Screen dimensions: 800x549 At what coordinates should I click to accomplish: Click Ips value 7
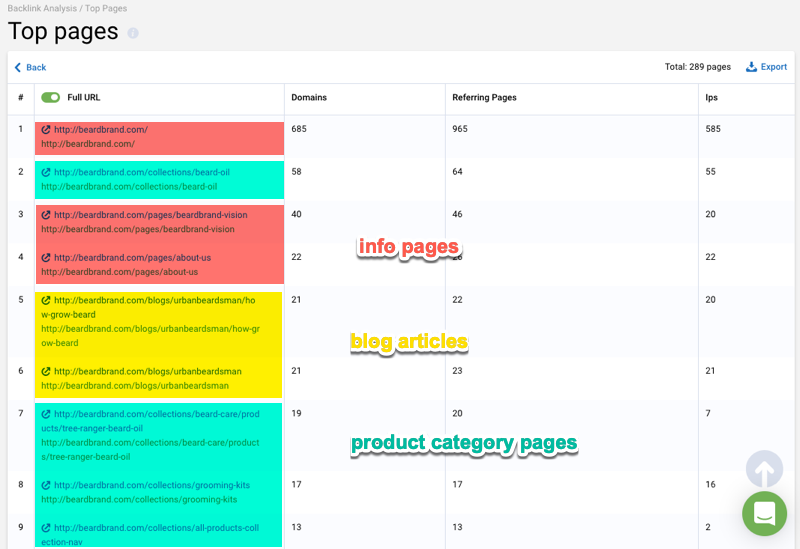708,413
